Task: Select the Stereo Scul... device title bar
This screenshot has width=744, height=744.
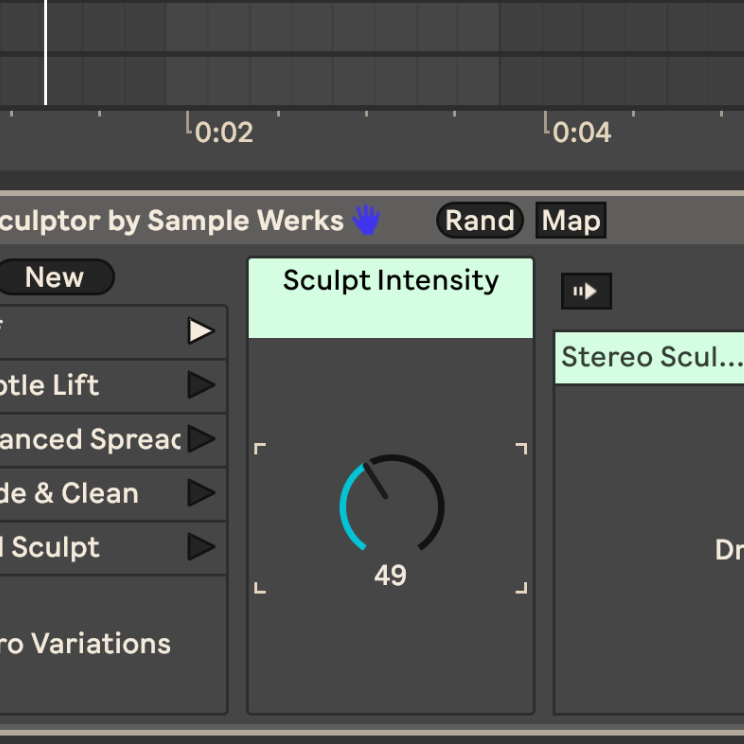Action: (x=650, y=357)
